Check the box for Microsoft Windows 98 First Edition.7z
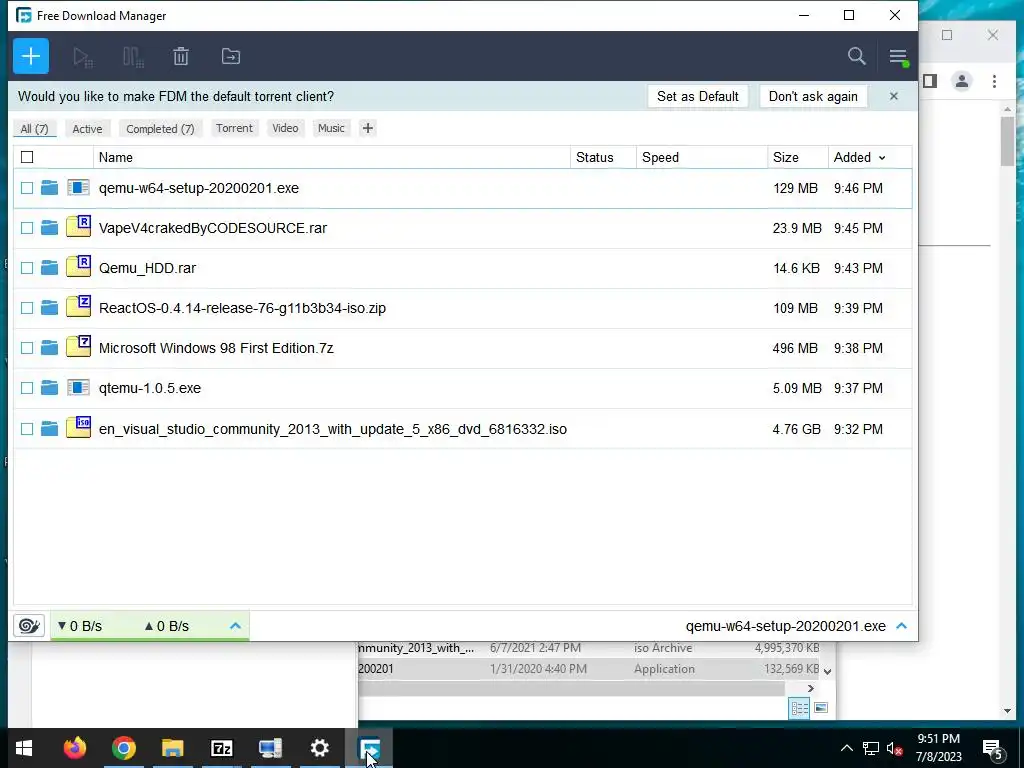Screen dimensions: 1024x768 coord(27,348)
